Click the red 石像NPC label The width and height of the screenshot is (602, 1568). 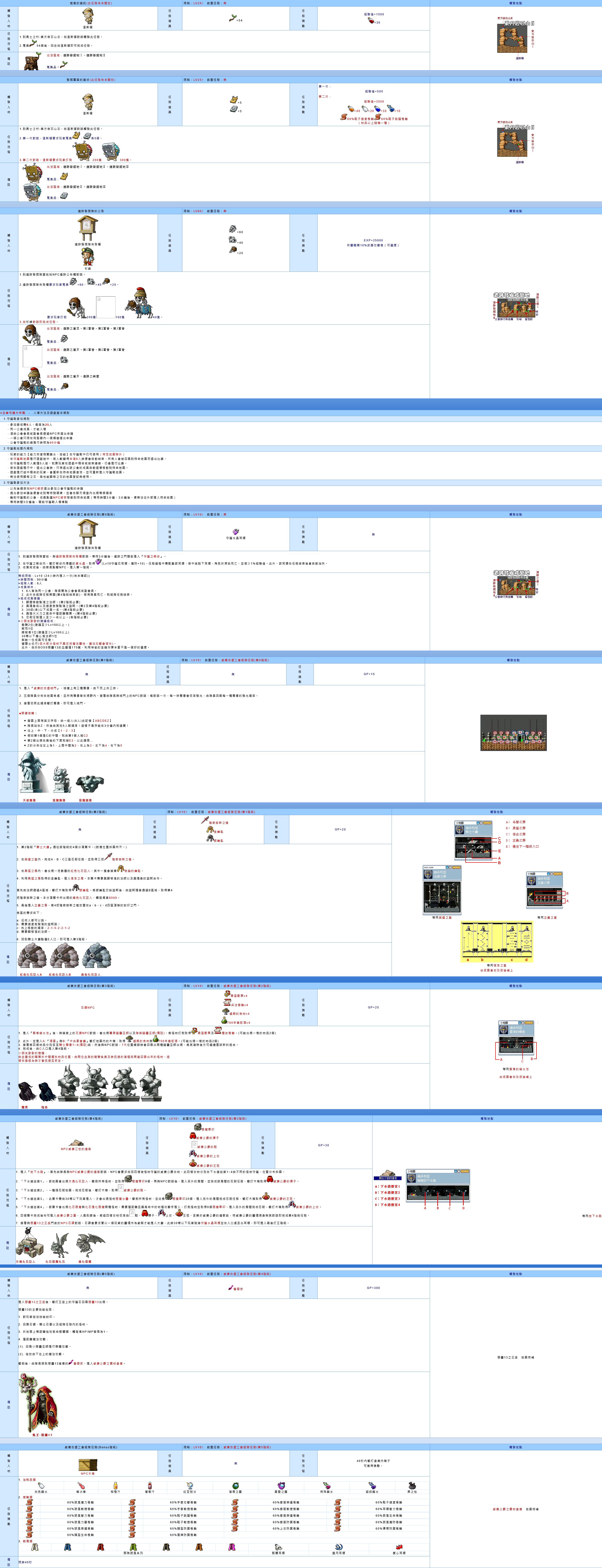[88, 1007]
